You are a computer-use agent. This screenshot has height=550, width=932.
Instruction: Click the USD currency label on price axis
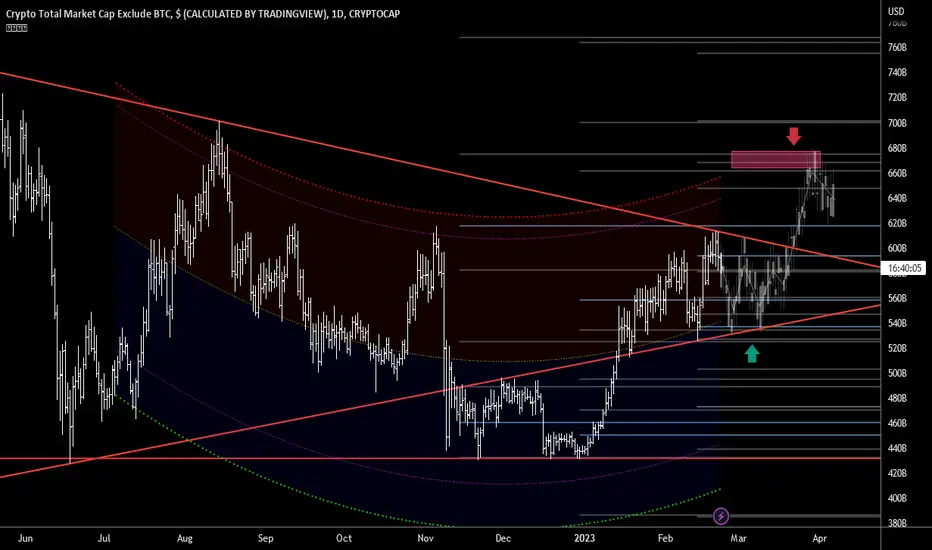coord(896,11)
